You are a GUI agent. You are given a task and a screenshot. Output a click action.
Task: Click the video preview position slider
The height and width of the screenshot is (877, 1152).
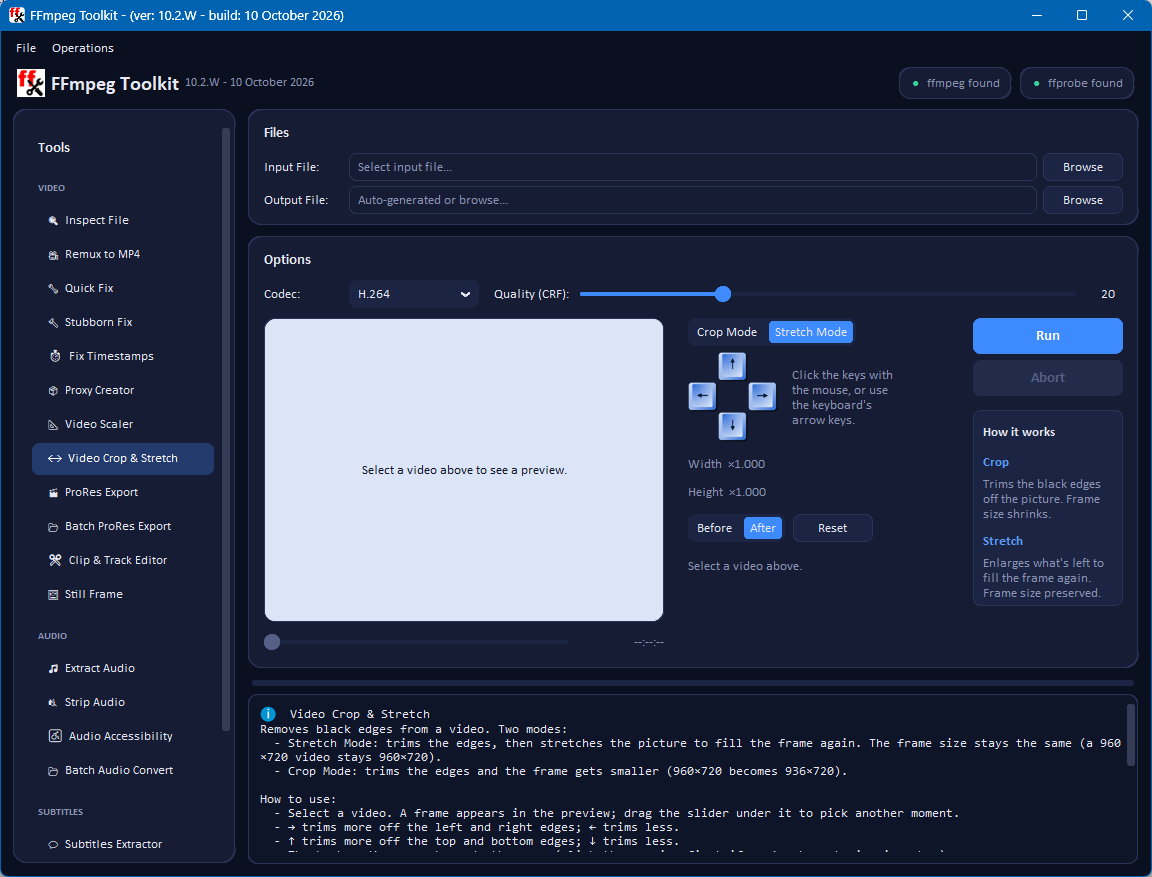click(x=416, y=642)
